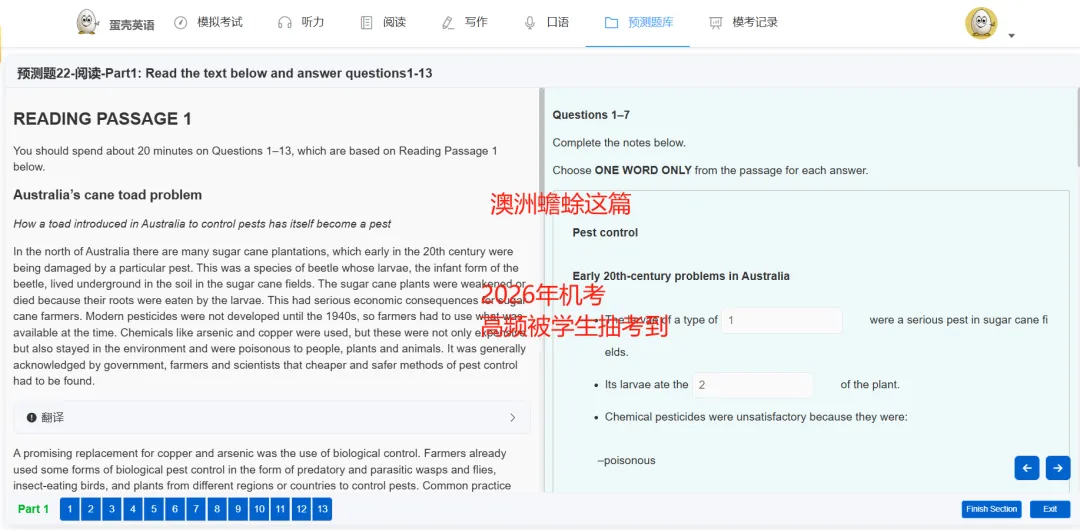Click the Finish Section button
The image size is (1080, 530).
[x=991, y=509]
